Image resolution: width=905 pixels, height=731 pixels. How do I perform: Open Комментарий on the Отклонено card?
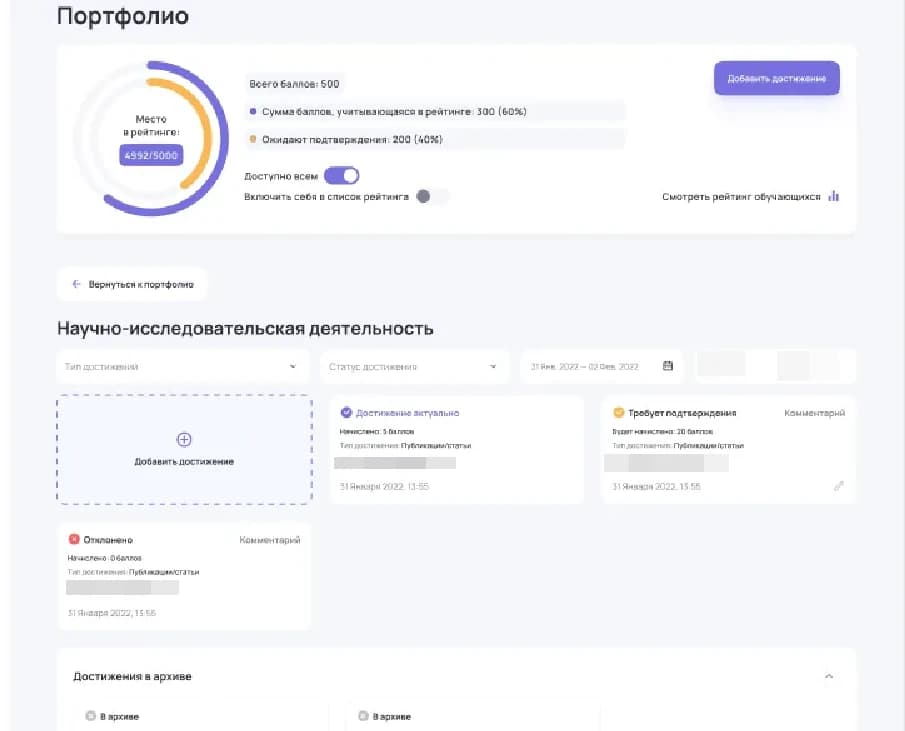269,540
